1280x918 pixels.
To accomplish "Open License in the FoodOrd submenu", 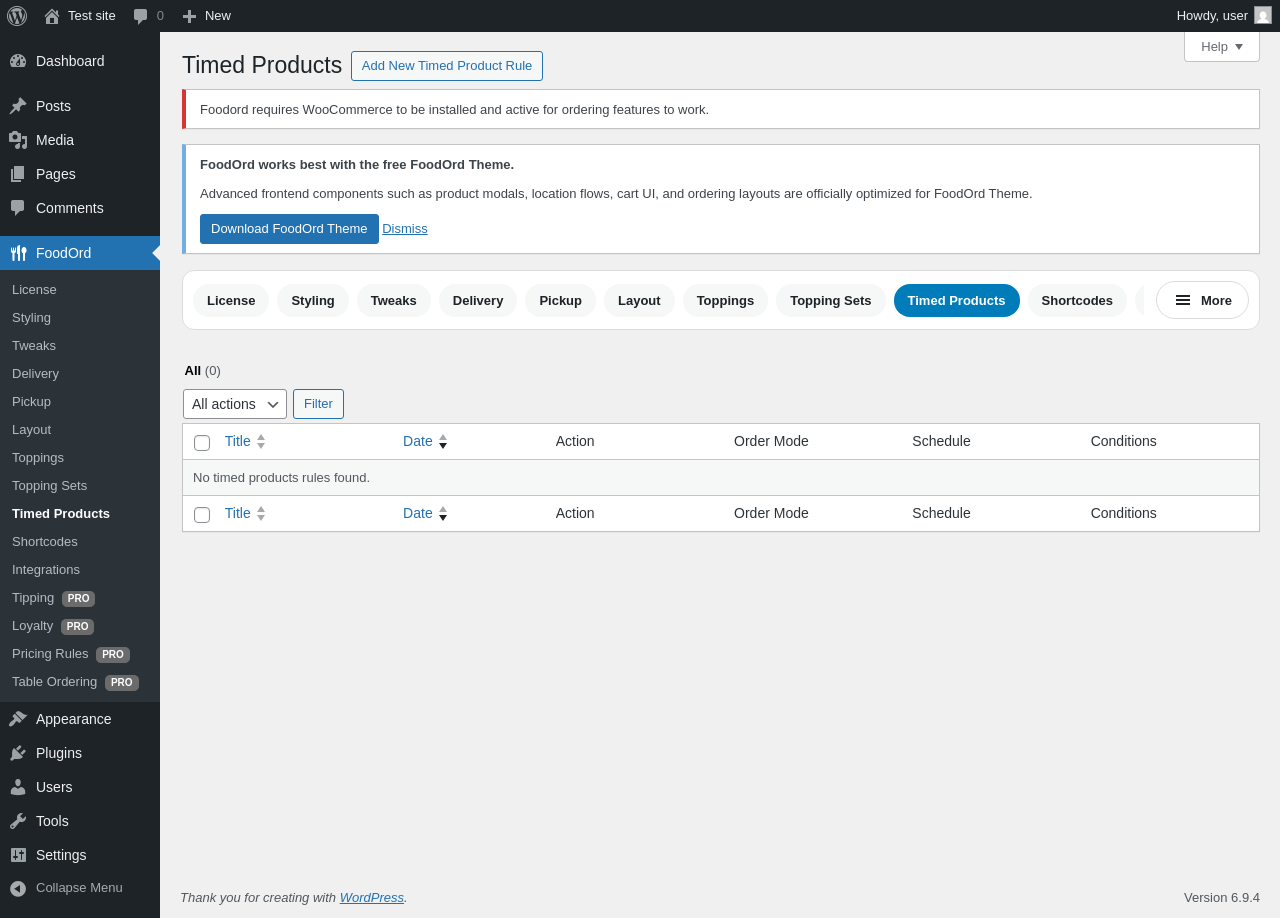I will click(x=34, y=290).
